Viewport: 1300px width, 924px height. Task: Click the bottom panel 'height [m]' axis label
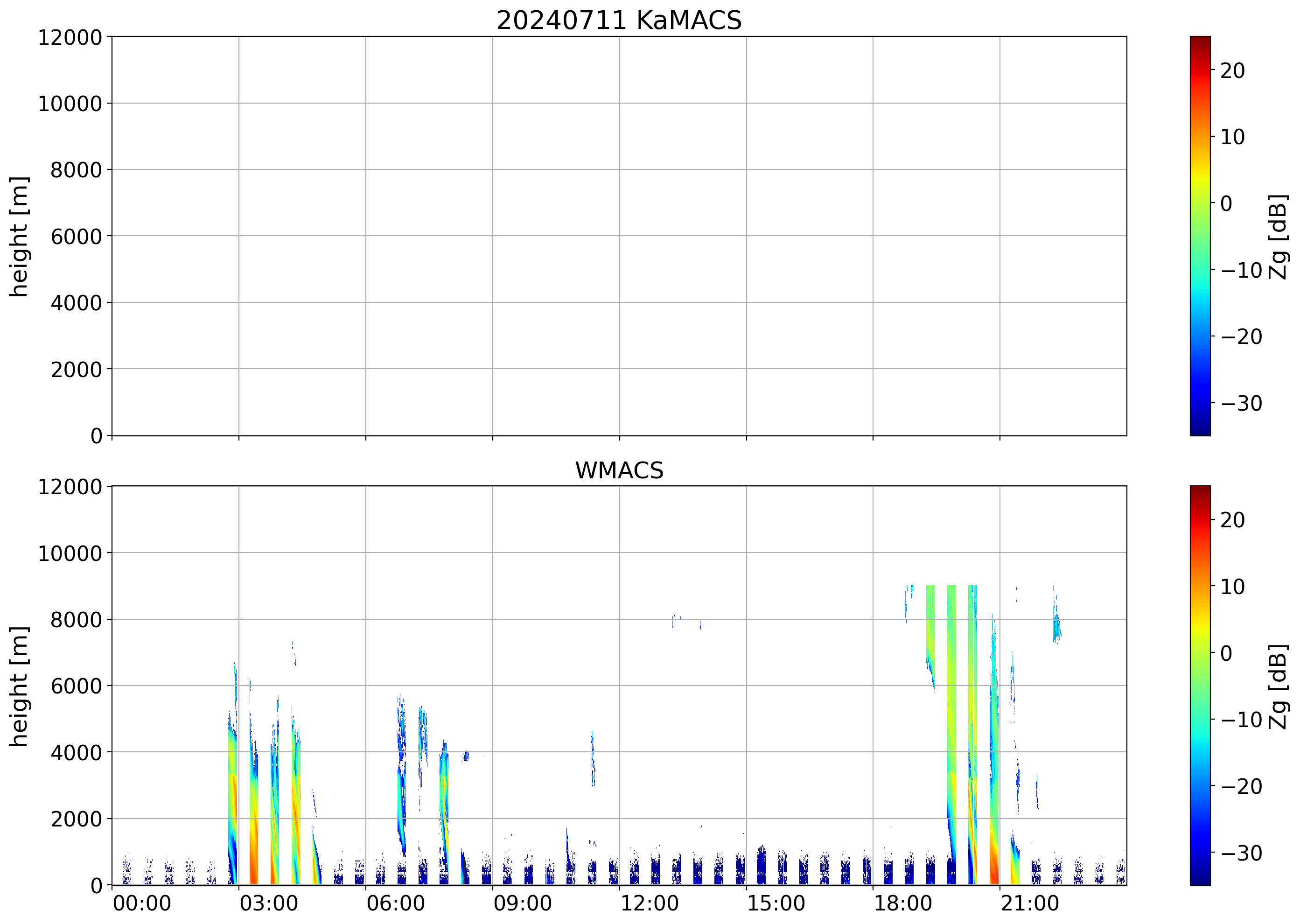19,686
